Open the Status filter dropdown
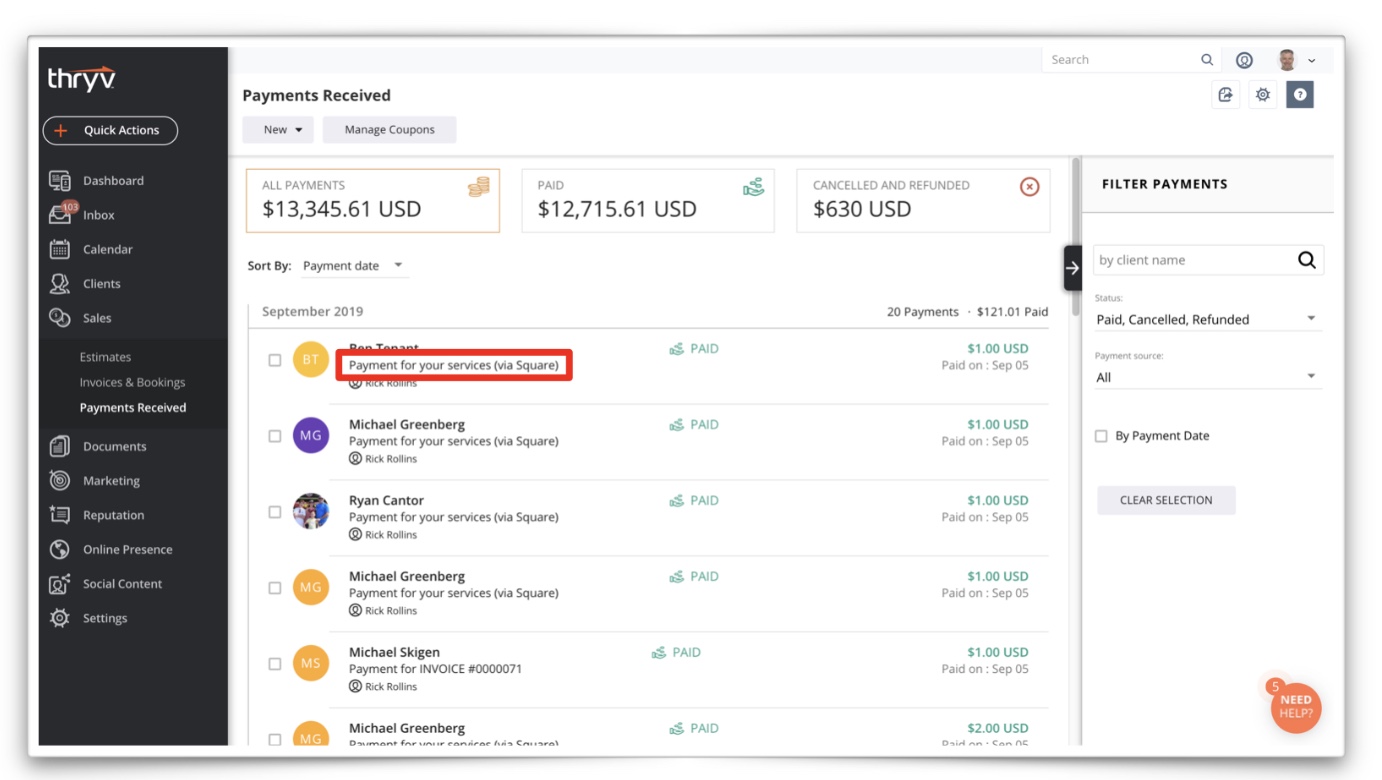1382x780 pixels. 1208,320
